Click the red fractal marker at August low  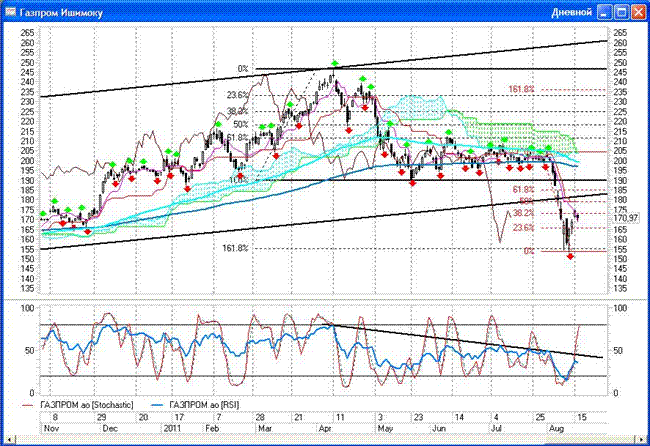click(x=571, y=257)
